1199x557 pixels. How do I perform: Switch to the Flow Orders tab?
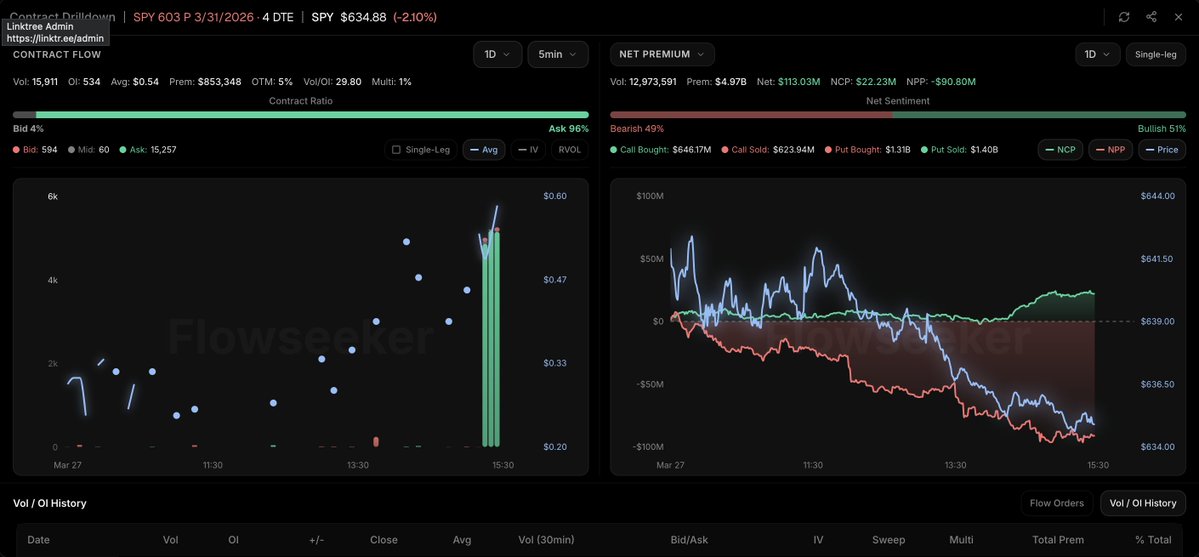[x=1057, y=503]
